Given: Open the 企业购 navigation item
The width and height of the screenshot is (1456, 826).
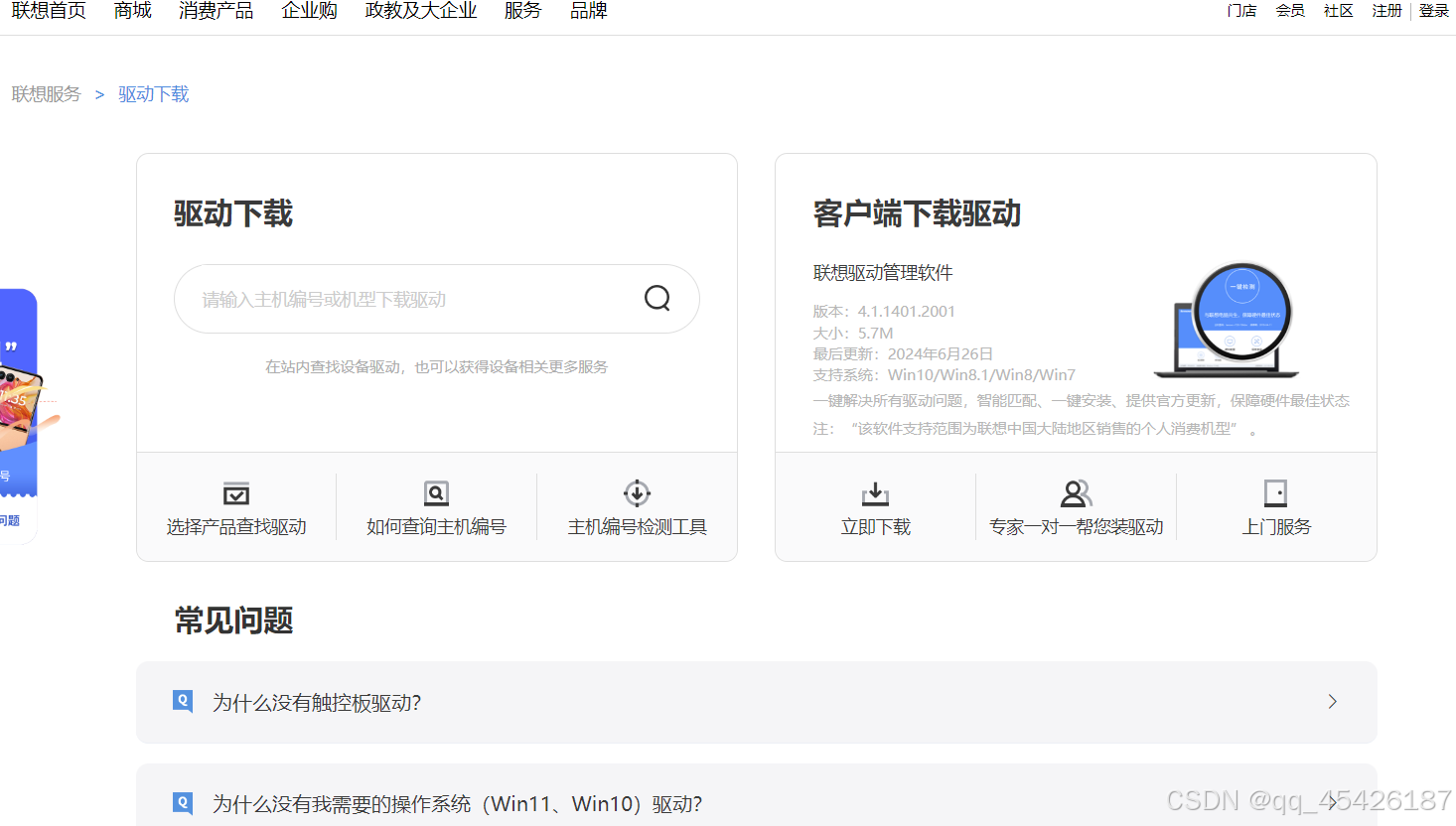Looking at the screenshot, I should [x=310, y=11].
